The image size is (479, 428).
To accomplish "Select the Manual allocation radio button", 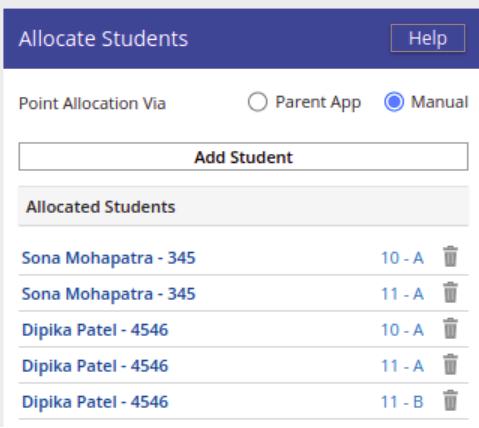I will pyautogui.click(x=394, y=102).
